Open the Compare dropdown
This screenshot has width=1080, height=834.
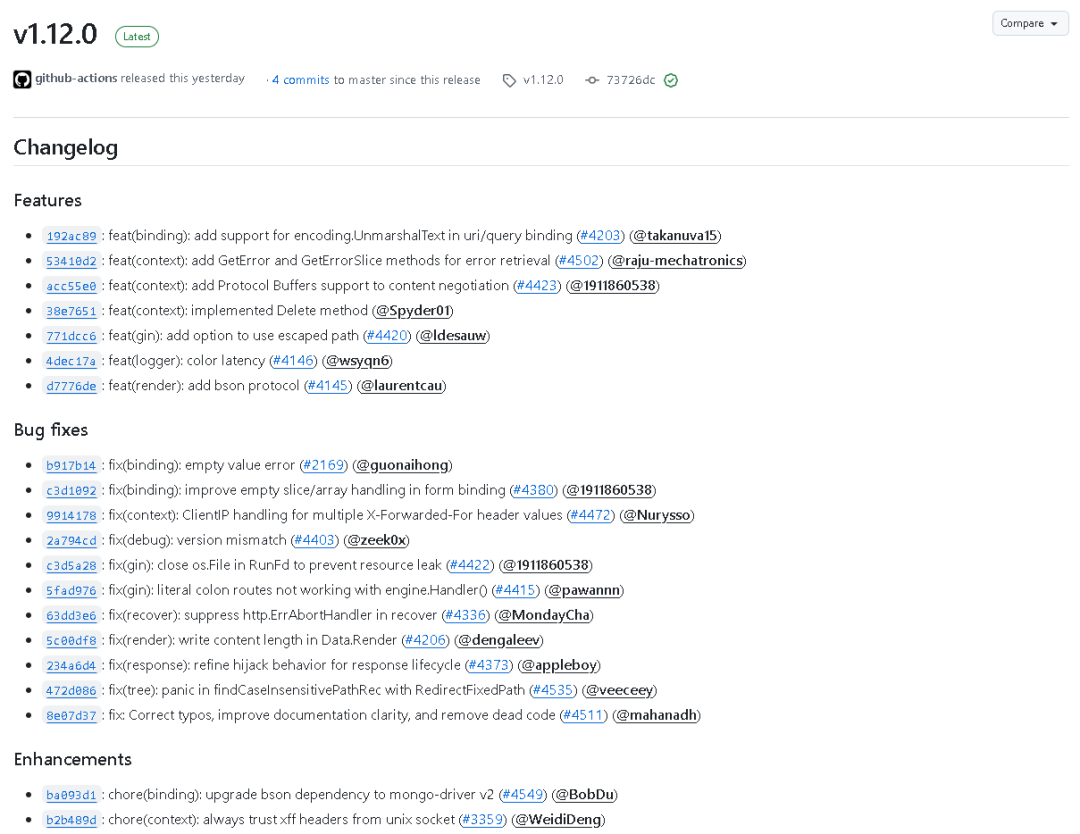pyautogui.click(x=1030, y=23)
